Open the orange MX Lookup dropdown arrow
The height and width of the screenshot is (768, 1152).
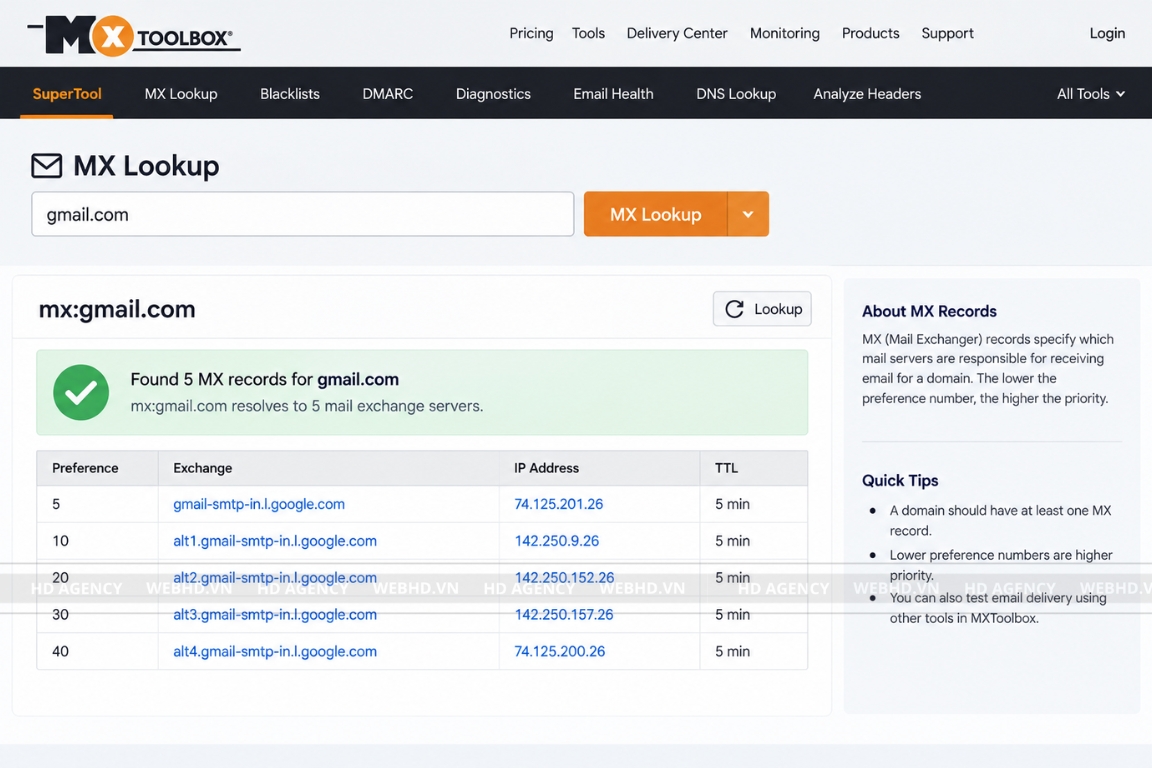[748, 214]
